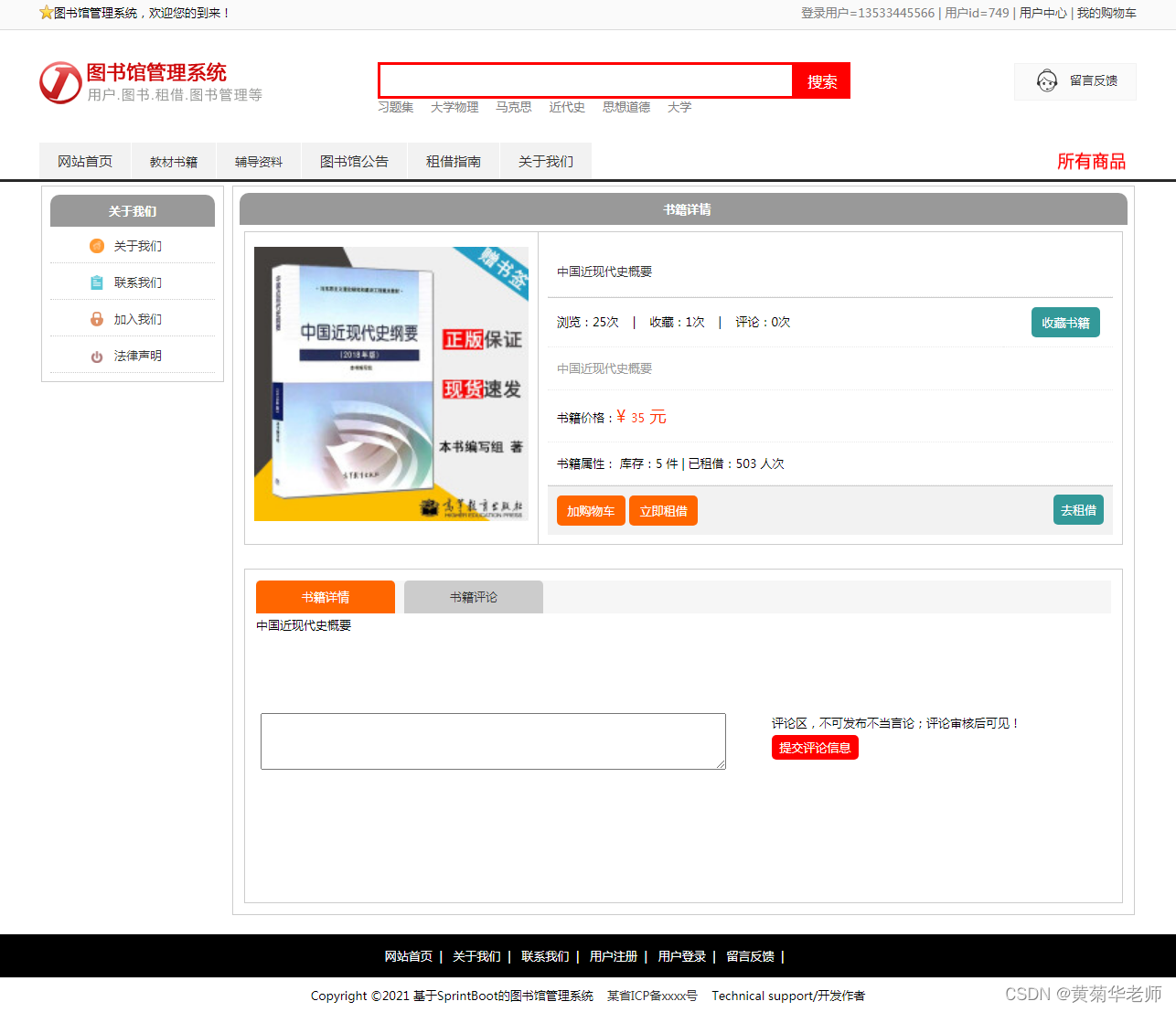Click the price text ¥ 35 元
The image size is (1176, 1012).
point(641,417)
